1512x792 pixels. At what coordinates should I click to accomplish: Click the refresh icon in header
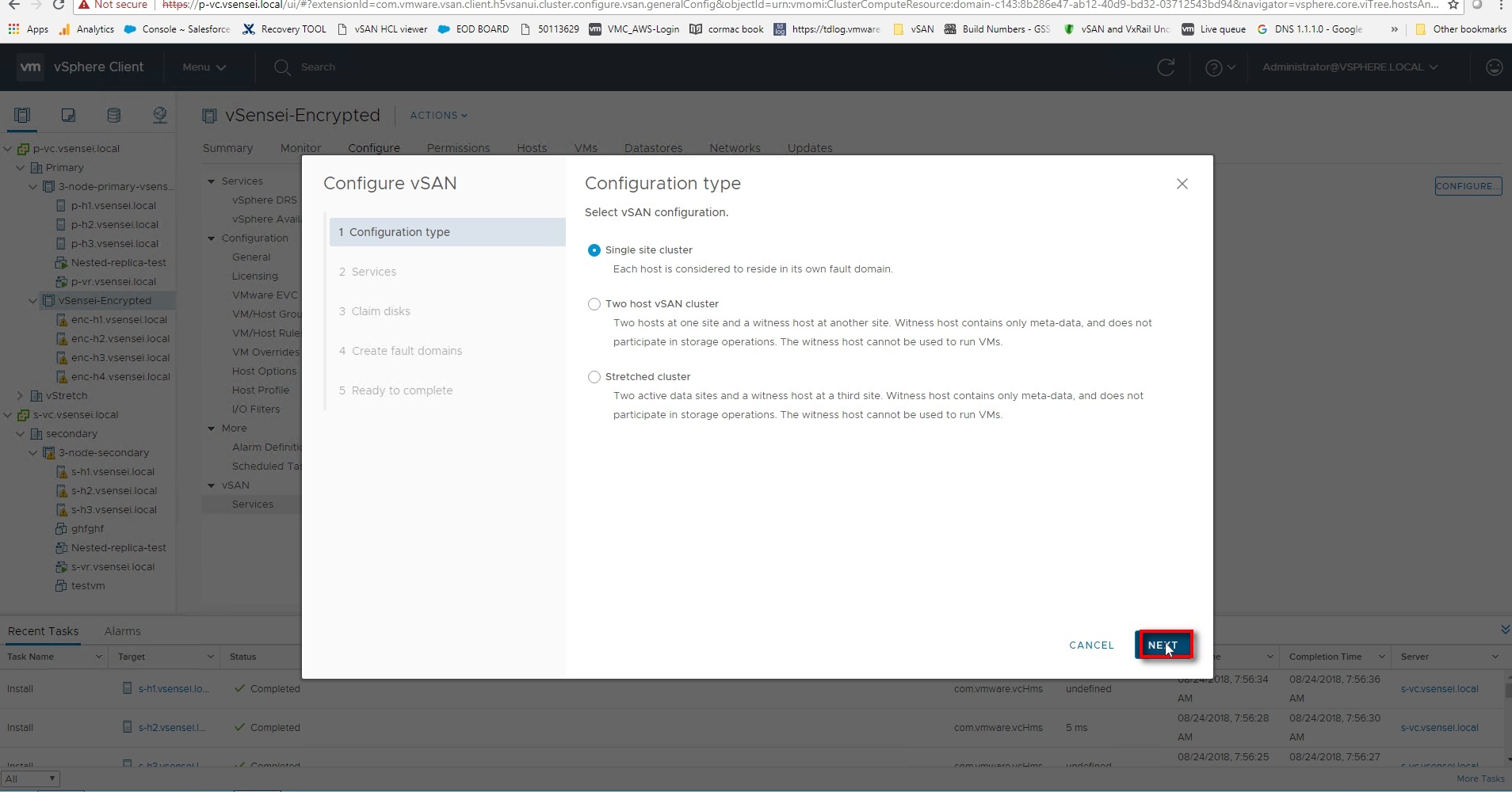1166,67
